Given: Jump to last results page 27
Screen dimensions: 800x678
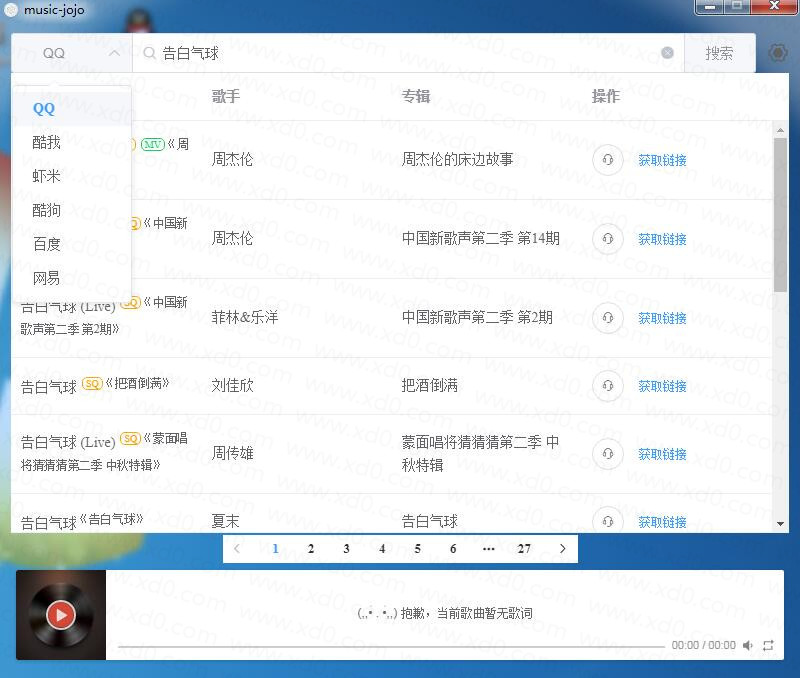Looking at the screenshot, I should click(524, 548).
